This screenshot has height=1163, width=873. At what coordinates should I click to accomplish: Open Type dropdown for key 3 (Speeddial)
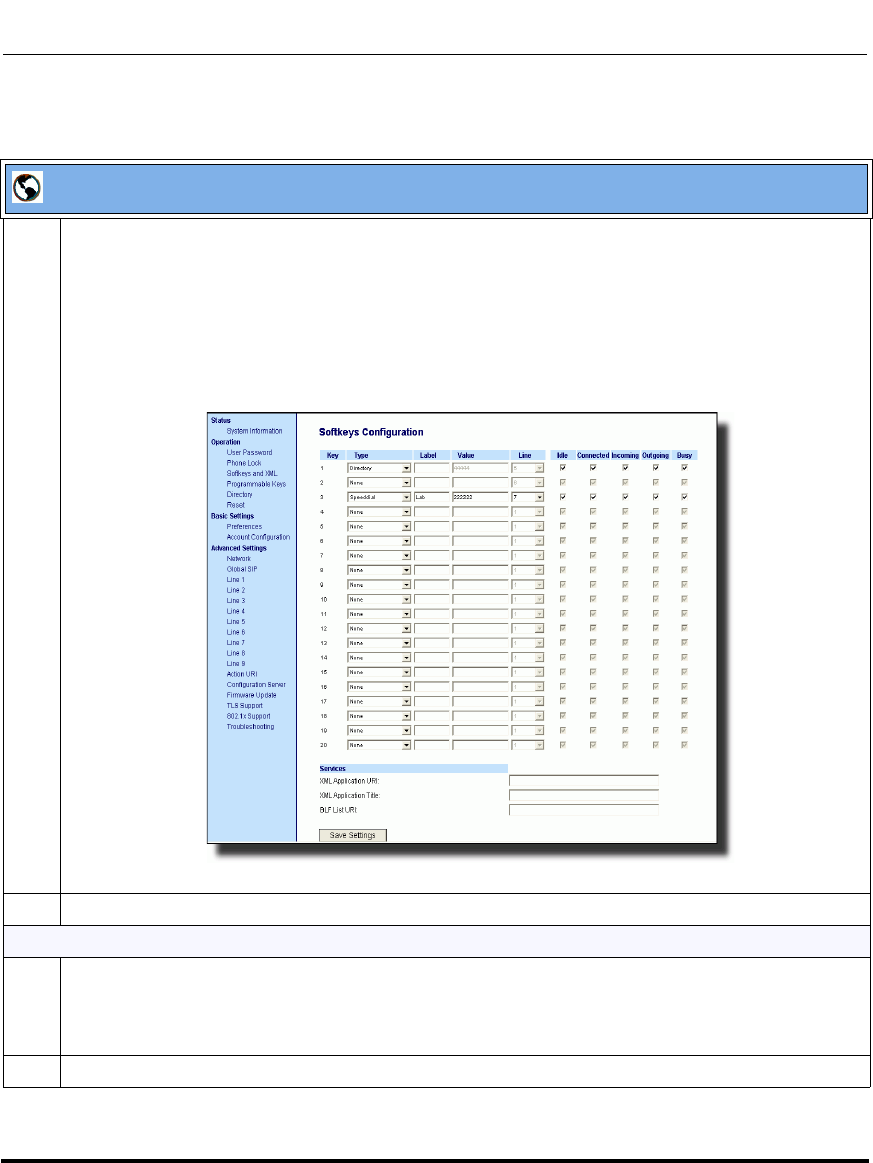379,497
